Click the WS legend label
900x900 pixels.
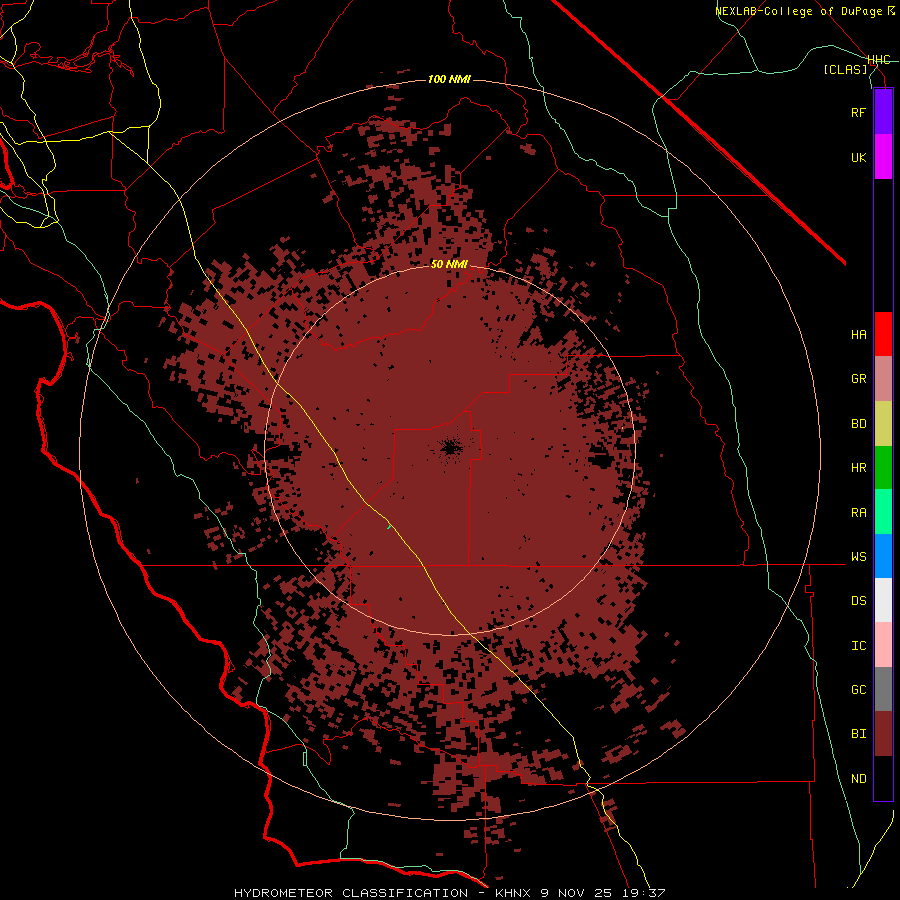coord(858,557)
